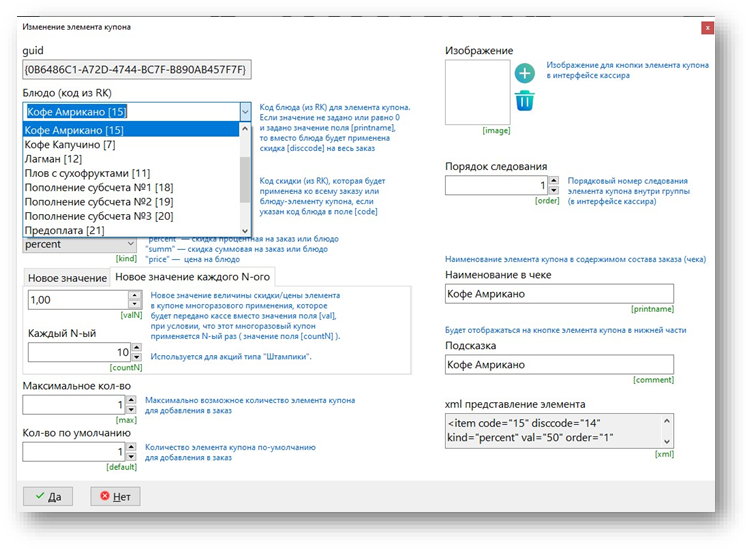Click the guid text field
Image resolution: width=745 pixels, height=548 pixels.
[136, 70]
